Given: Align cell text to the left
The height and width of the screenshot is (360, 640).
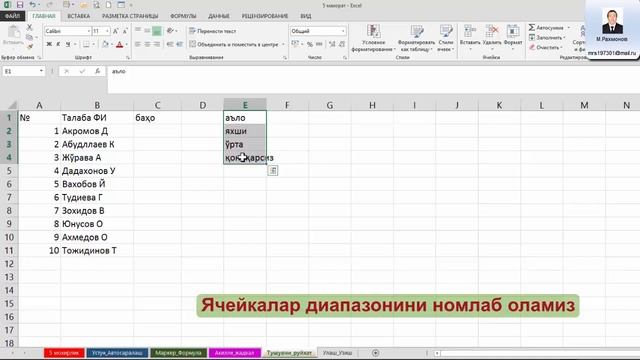Looking at the screenshot, I should point(138,44).
